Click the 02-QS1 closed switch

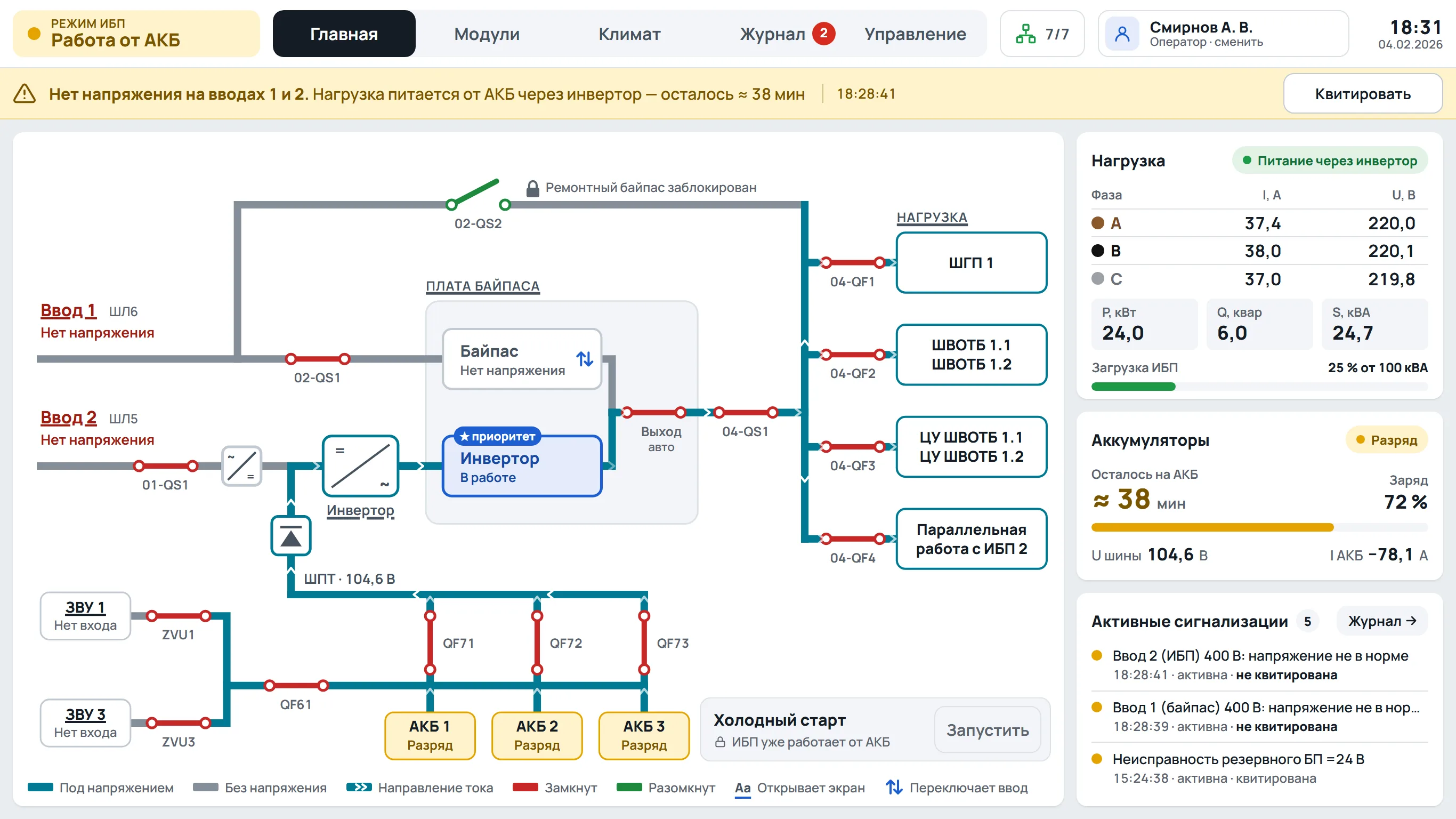318,359
